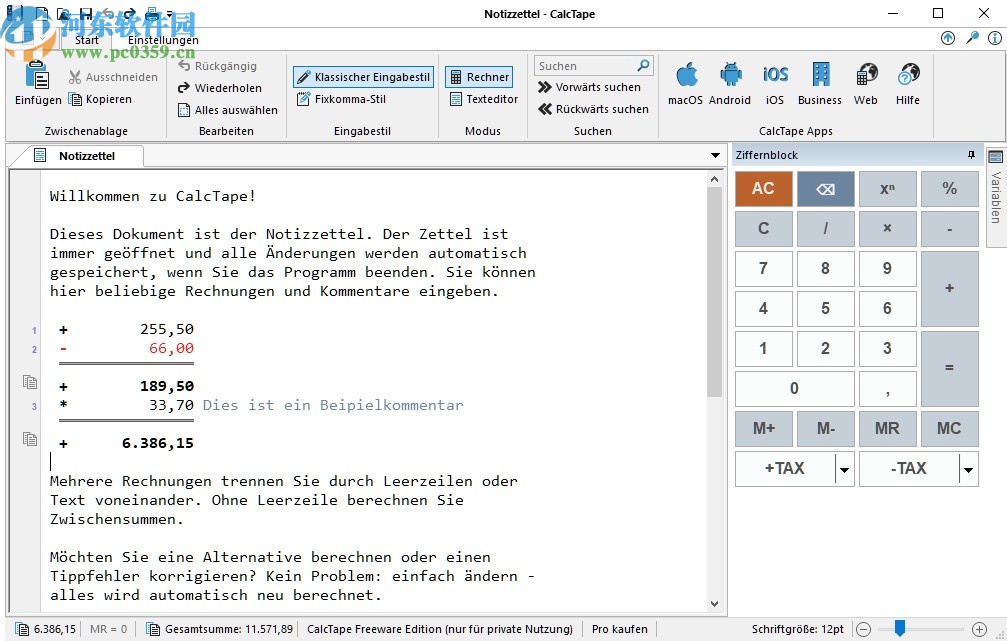Click Ausschneiden scissors option
This screenshot has width=1007, height=641.
pos(113,77)
